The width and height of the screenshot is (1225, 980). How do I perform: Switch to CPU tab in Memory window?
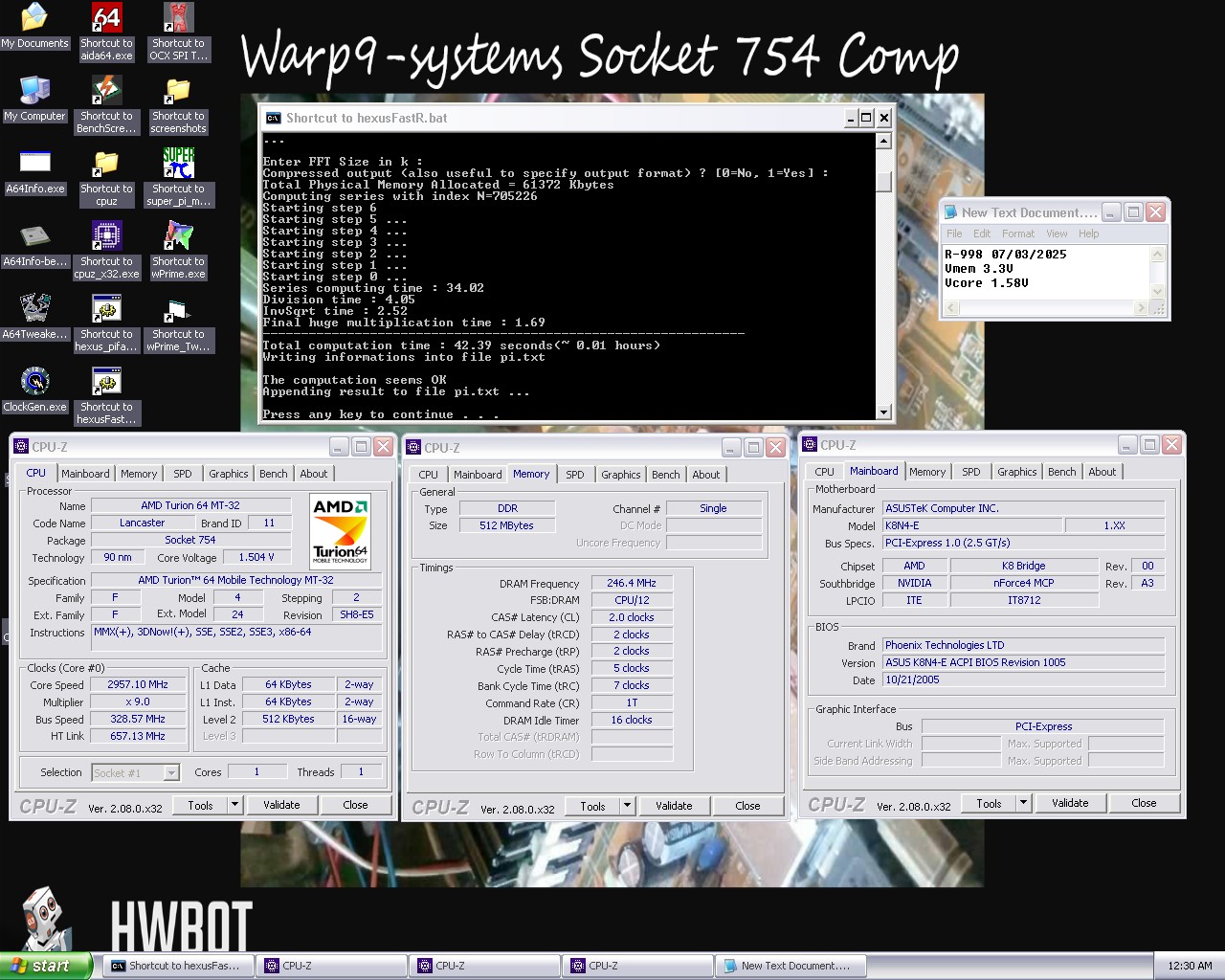pos(429,475)
